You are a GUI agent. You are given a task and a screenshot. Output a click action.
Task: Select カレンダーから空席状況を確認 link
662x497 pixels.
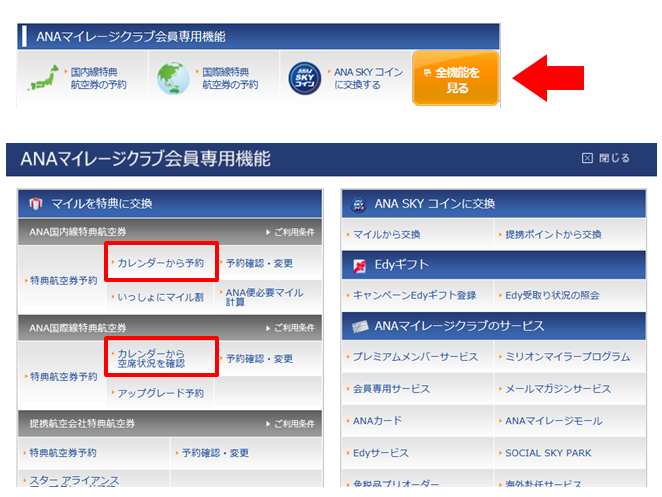click(x=151, y=358)
